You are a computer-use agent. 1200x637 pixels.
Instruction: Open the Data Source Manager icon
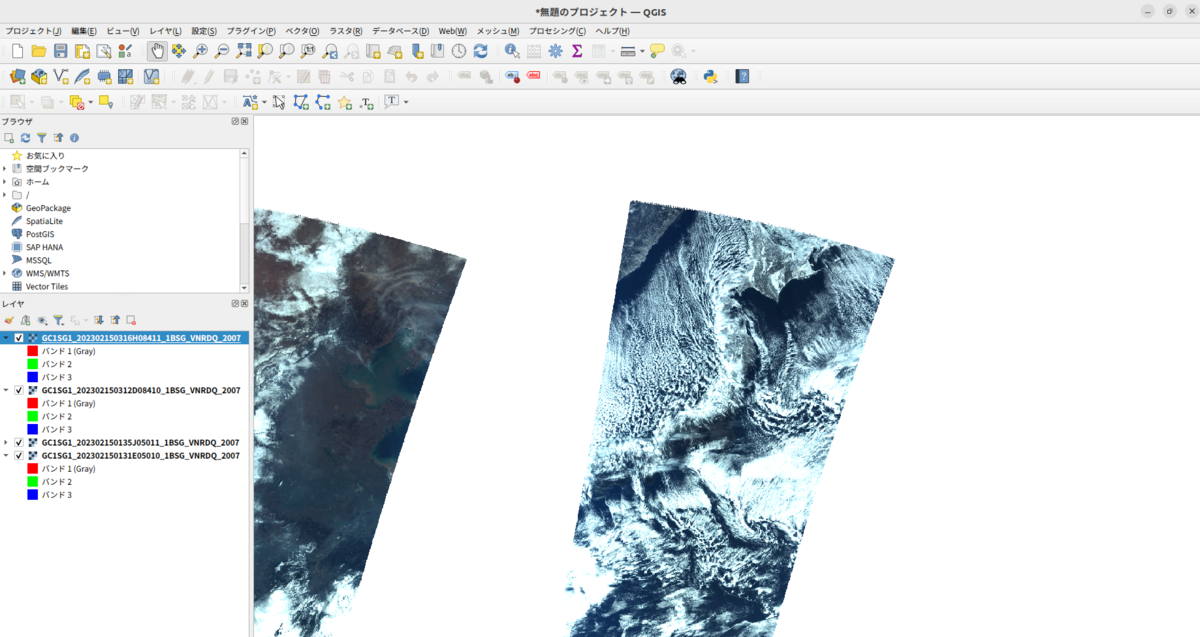(17, 76)
